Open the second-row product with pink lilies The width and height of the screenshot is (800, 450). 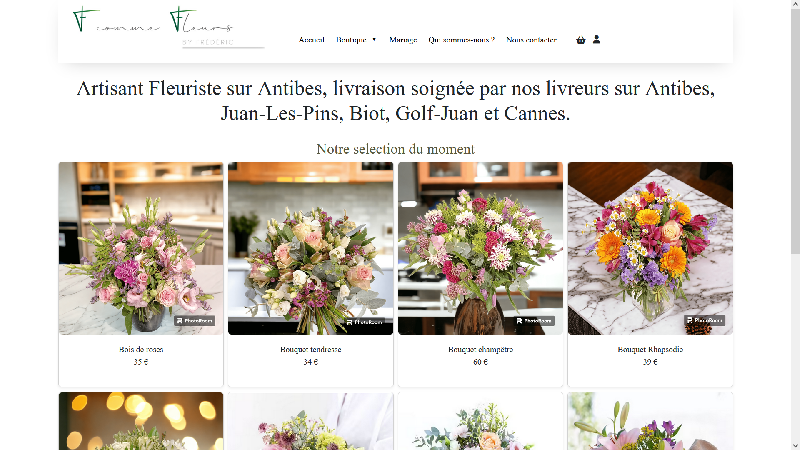650,421
